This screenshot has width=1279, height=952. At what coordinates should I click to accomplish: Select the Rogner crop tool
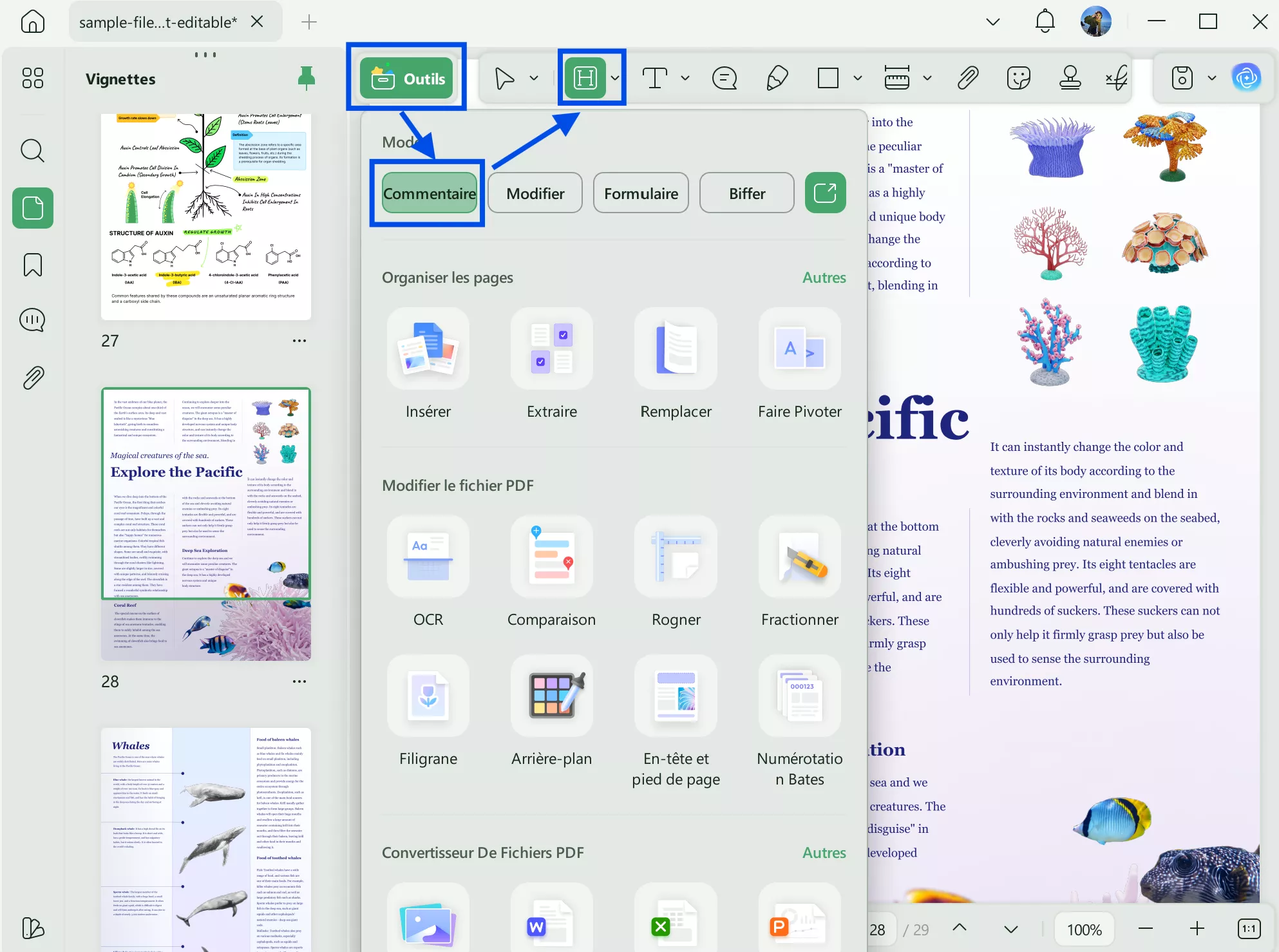(676, 557)
